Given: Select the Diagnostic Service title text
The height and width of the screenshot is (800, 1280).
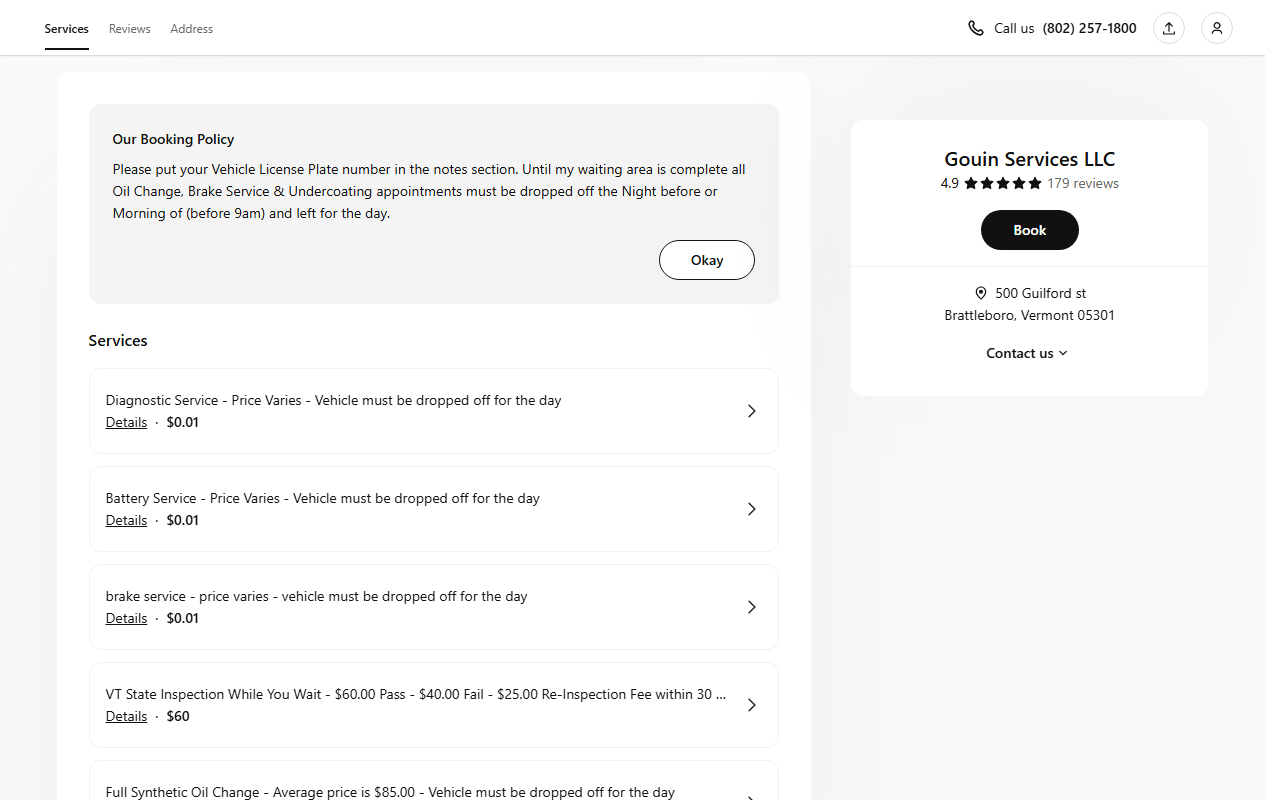Looking at the screenshot, I should click(334, 400).
